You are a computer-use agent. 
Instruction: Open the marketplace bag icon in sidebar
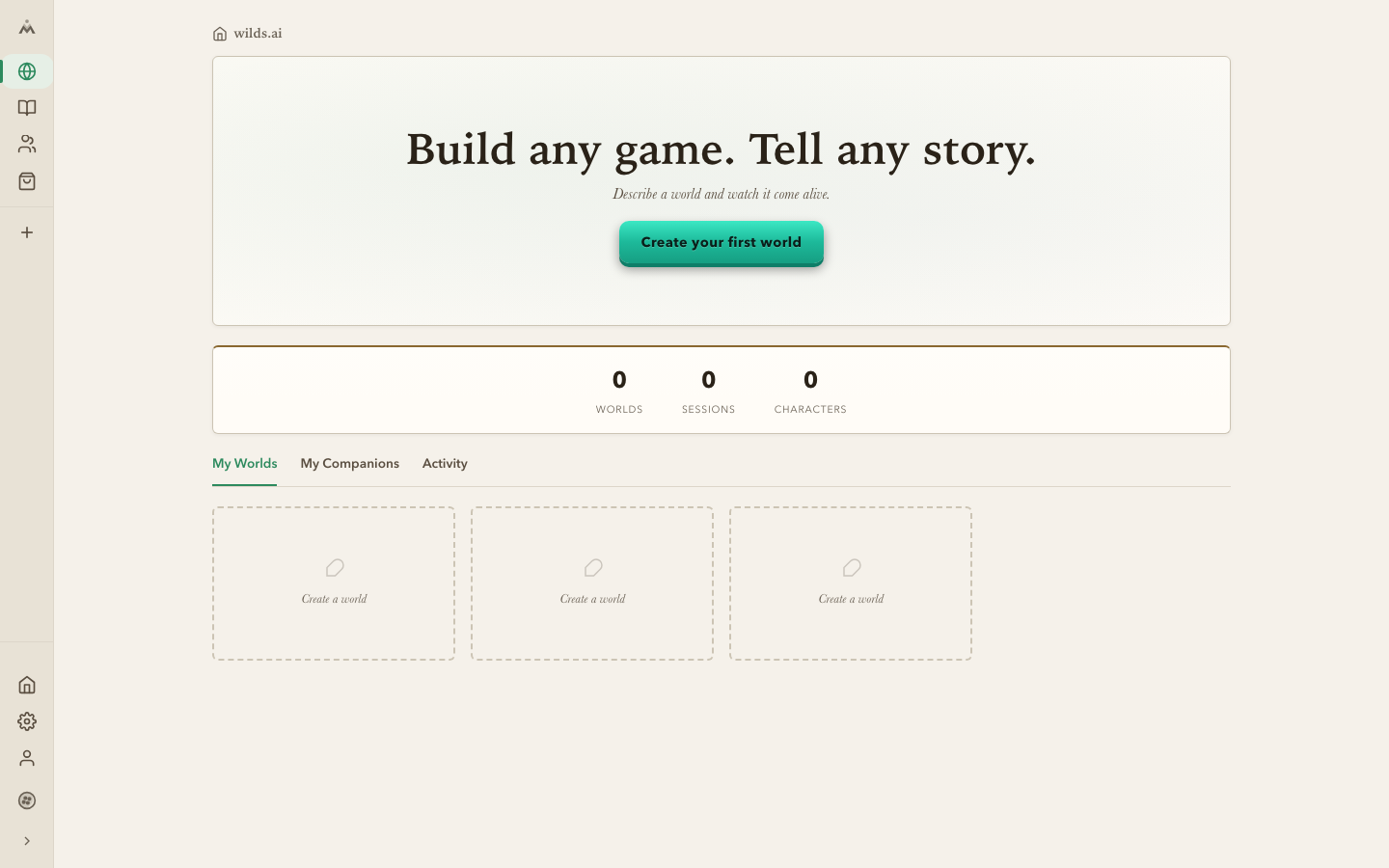(27, 180)
